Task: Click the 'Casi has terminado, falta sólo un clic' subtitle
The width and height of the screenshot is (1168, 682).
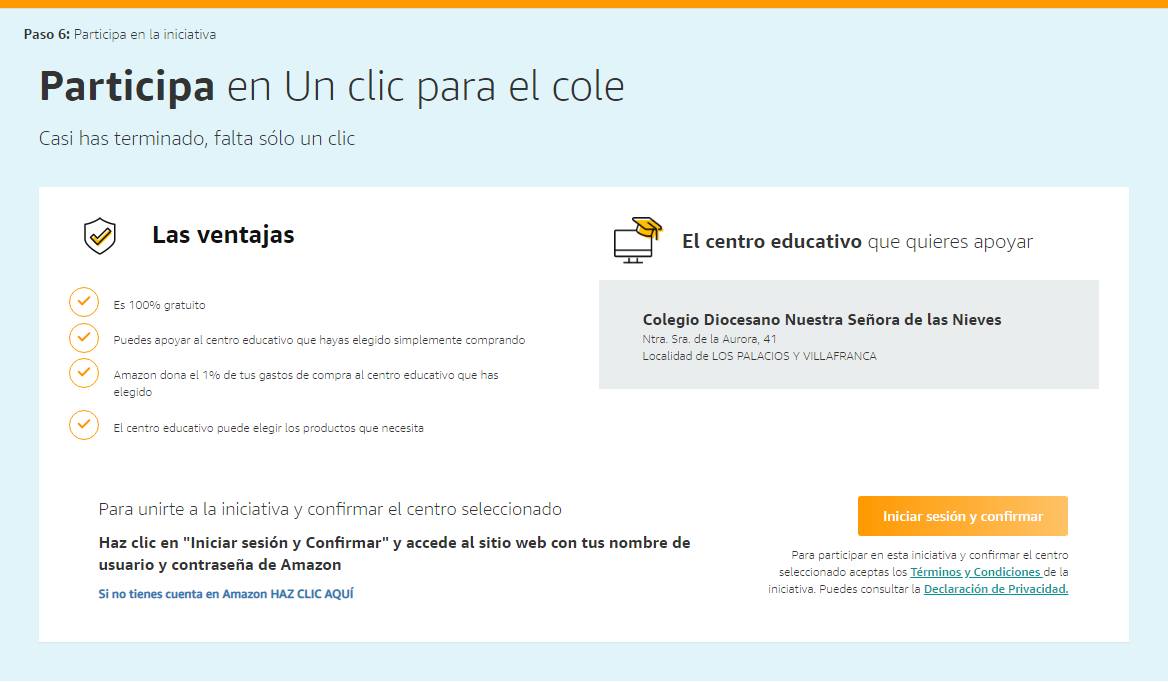Action: coord(197,139)
